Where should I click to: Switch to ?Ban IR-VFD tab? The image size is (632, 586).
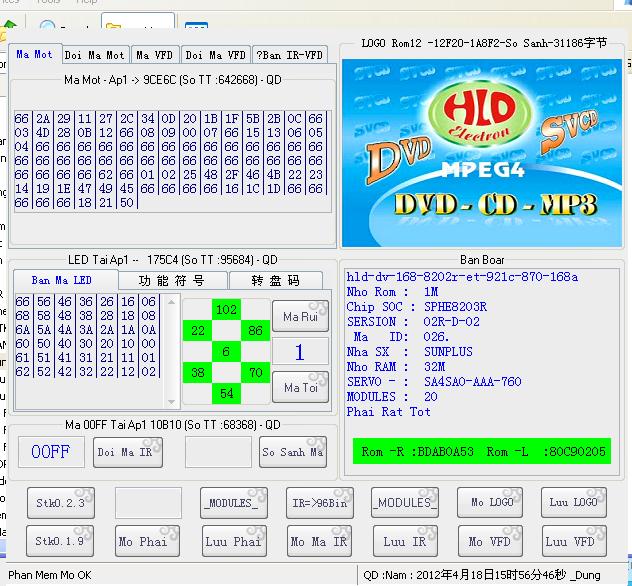click(x=290, y=55)
